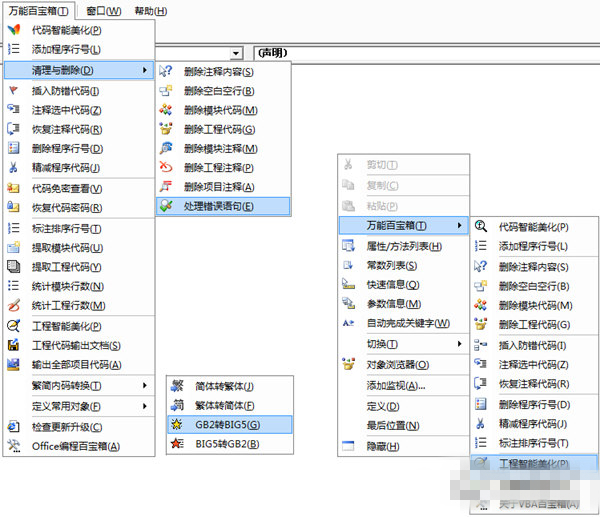Choose 快速信息(Q) in the context menu
The width and height of the screenshot is (600, 517).
[404, 285]
